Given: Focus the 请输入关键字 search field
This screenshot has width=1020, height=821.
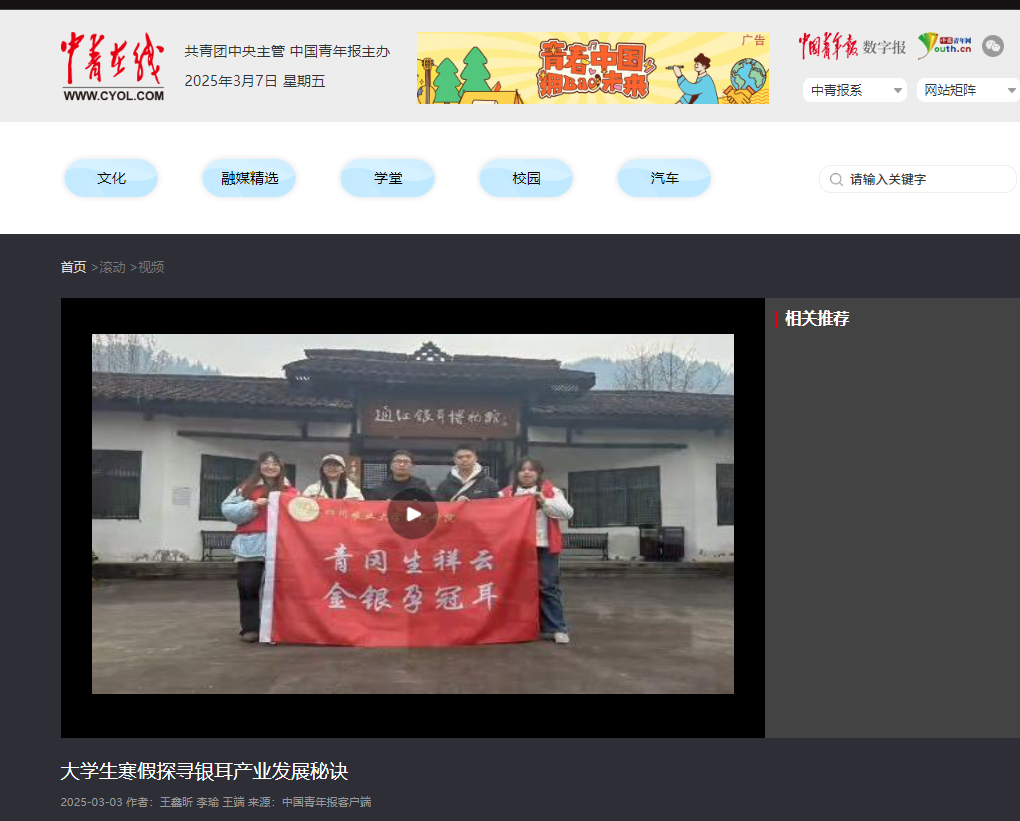Looking at the screenshot, I should [x=925, y=180].
